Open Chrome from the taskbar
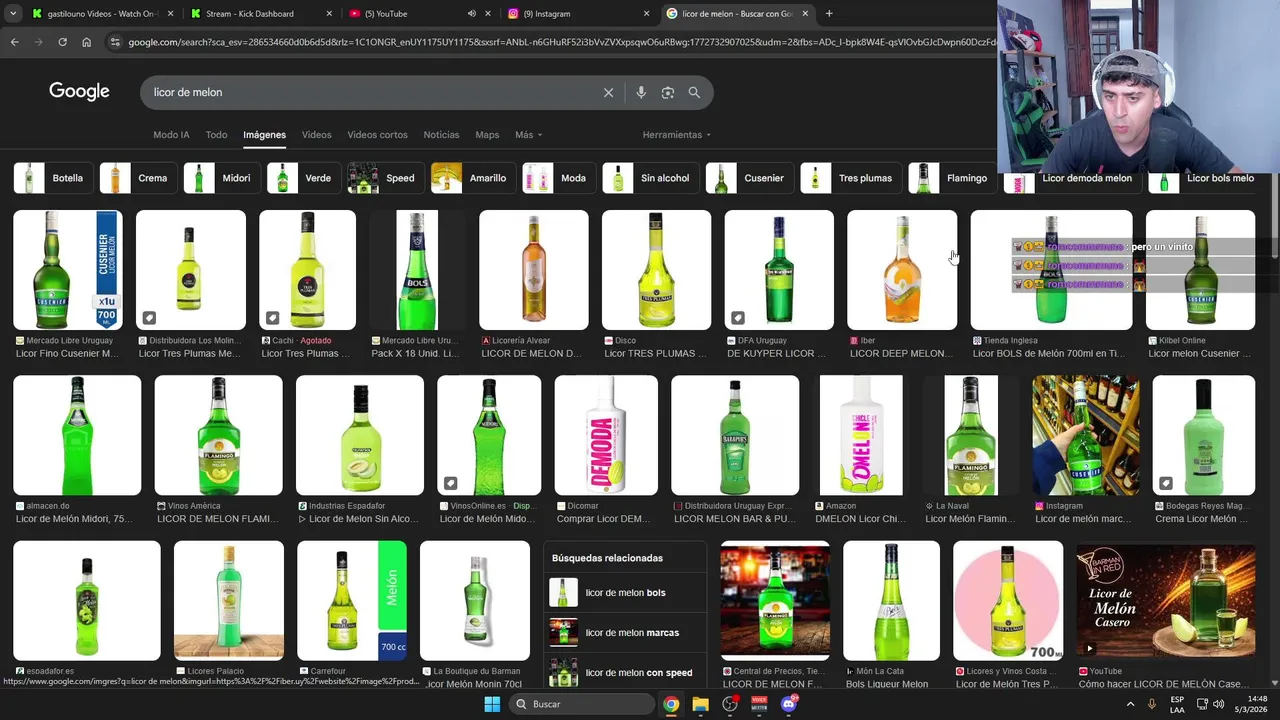Viewport: 1280px width, 720px height. click(x=671, y=704)
